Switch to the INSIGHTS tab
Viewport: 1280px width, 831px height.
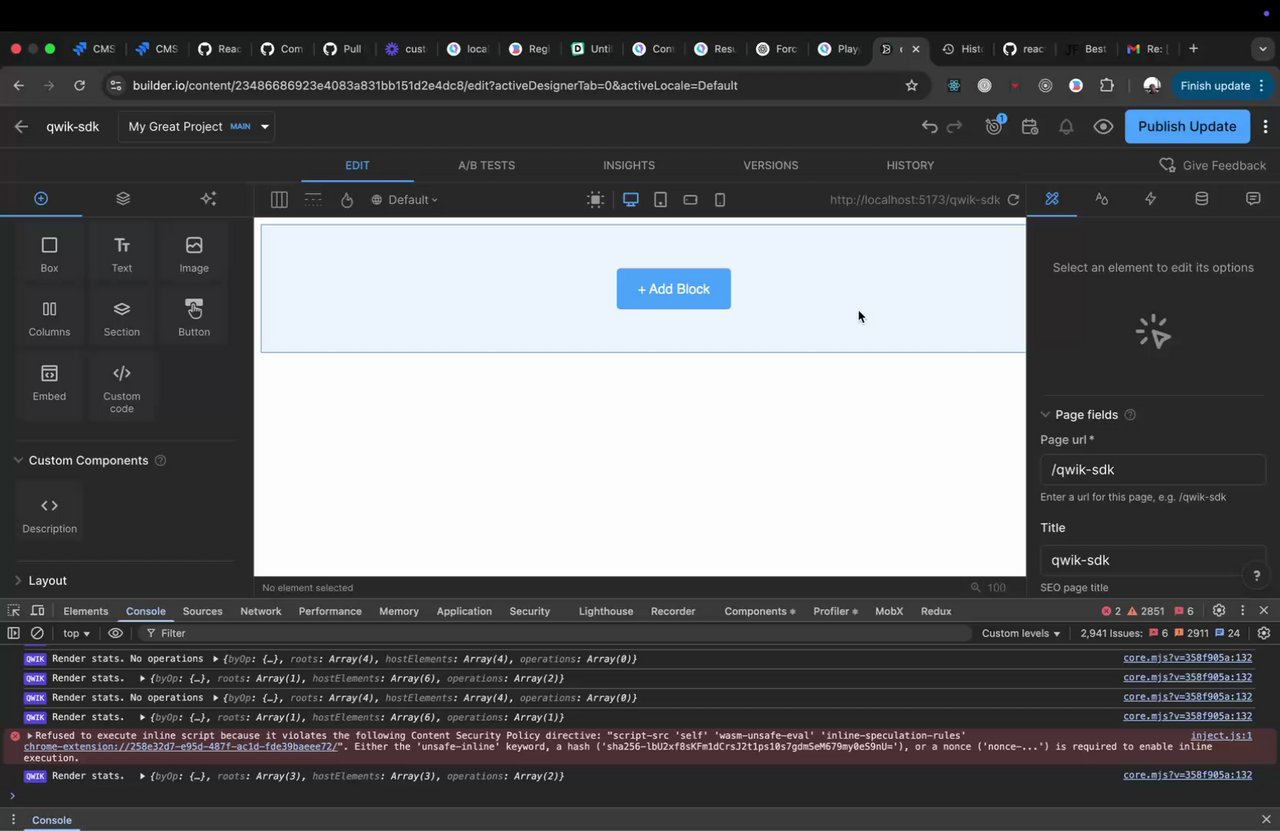629,165
